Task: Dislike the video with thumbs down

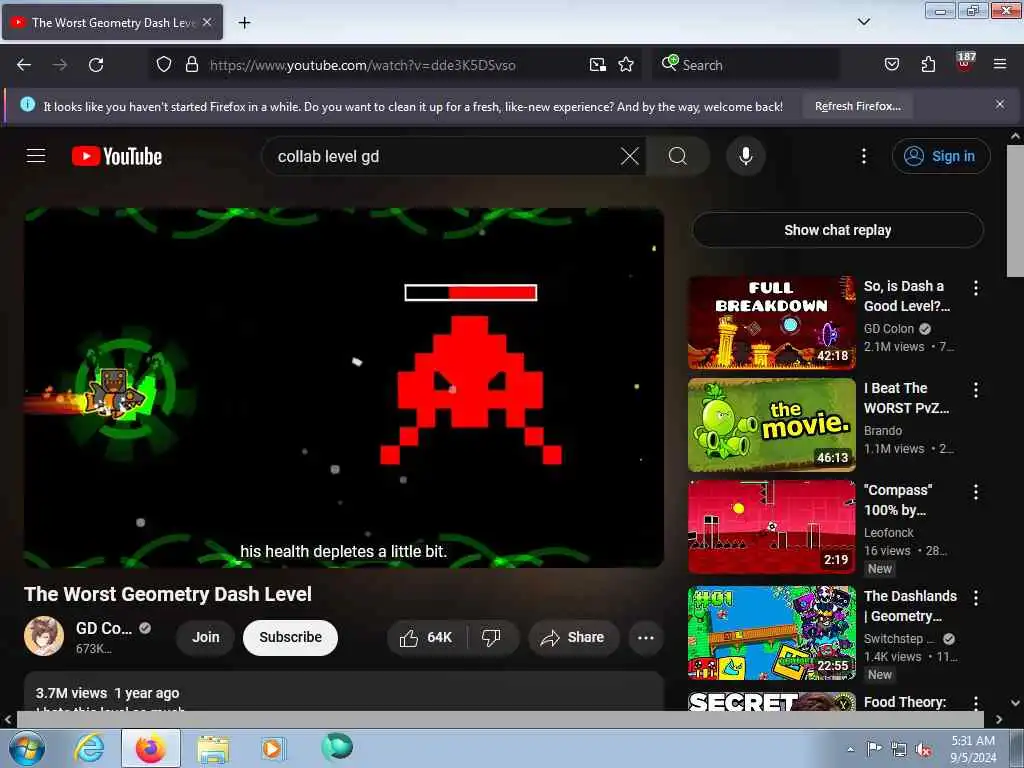Action: [492, 637]
